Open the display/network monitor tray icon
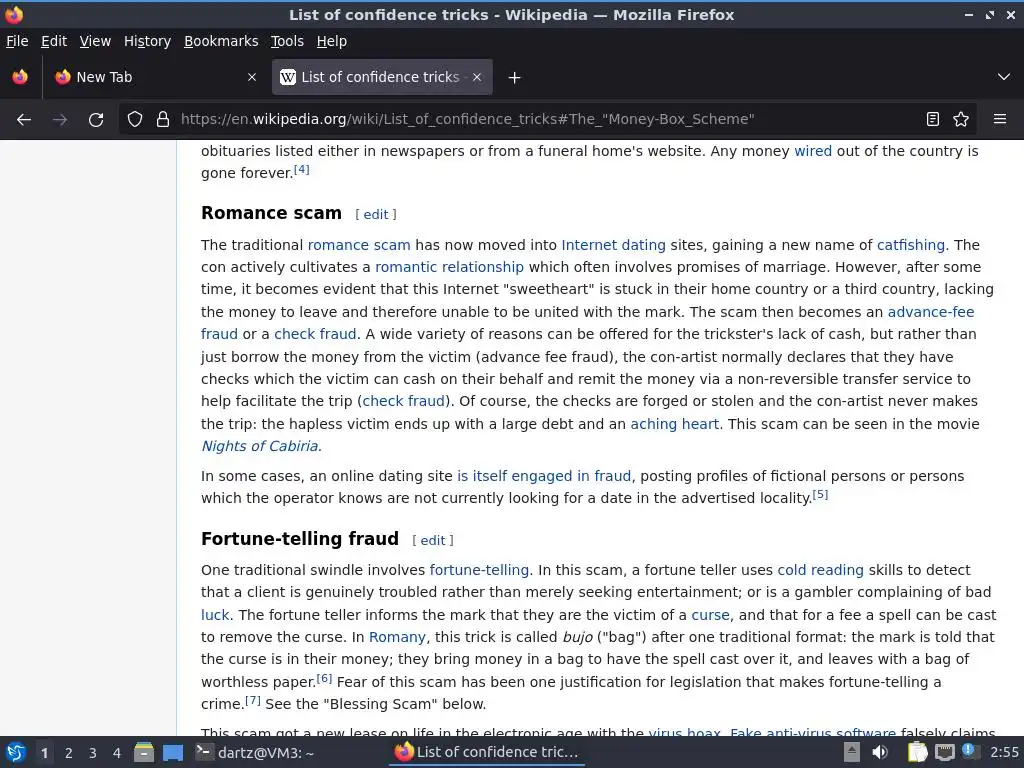The width and height of the screenshot is (1024, 768). pyautogui.click(x=944, y=753)
